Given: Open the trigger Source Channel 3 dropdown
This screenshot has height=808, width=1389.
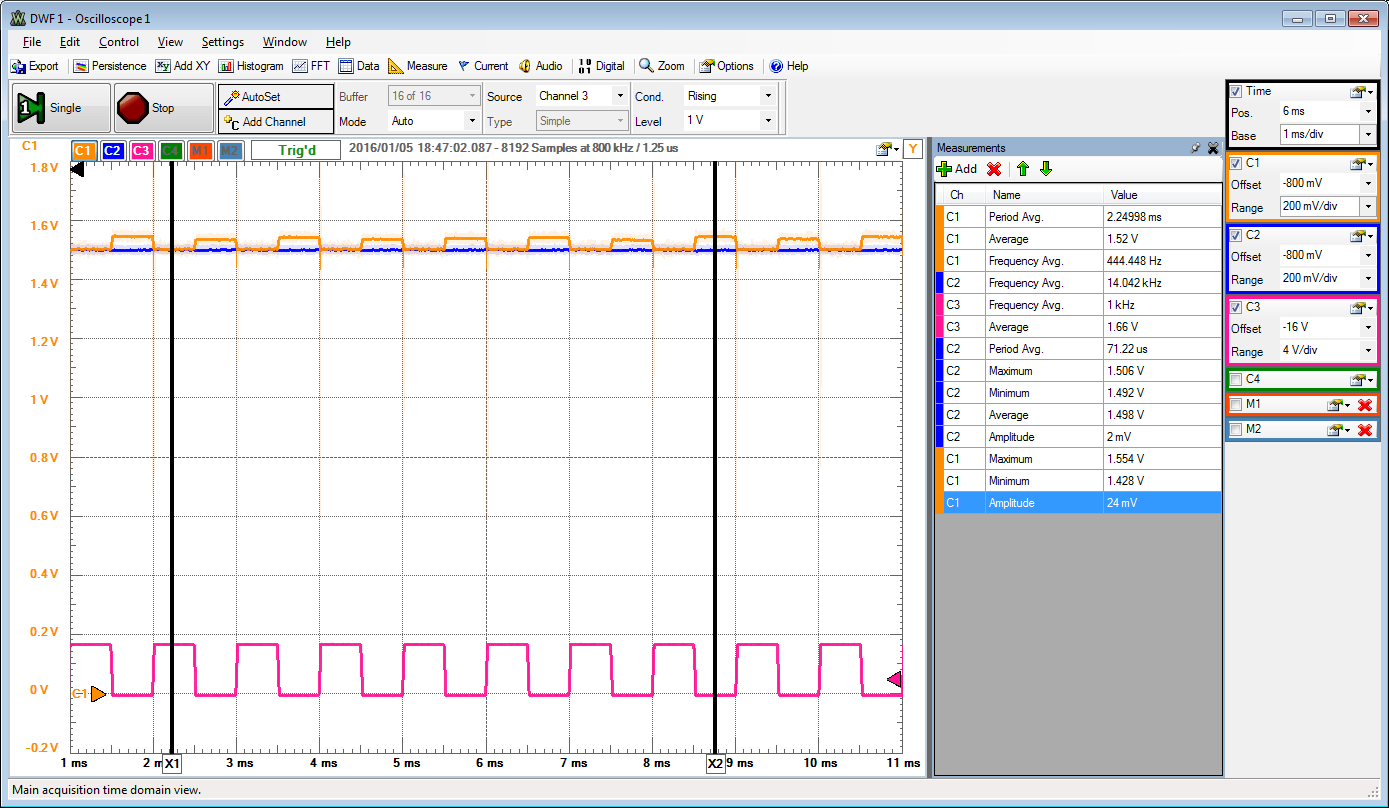Looking at the screenshot, I should click(x=620, y=96).
